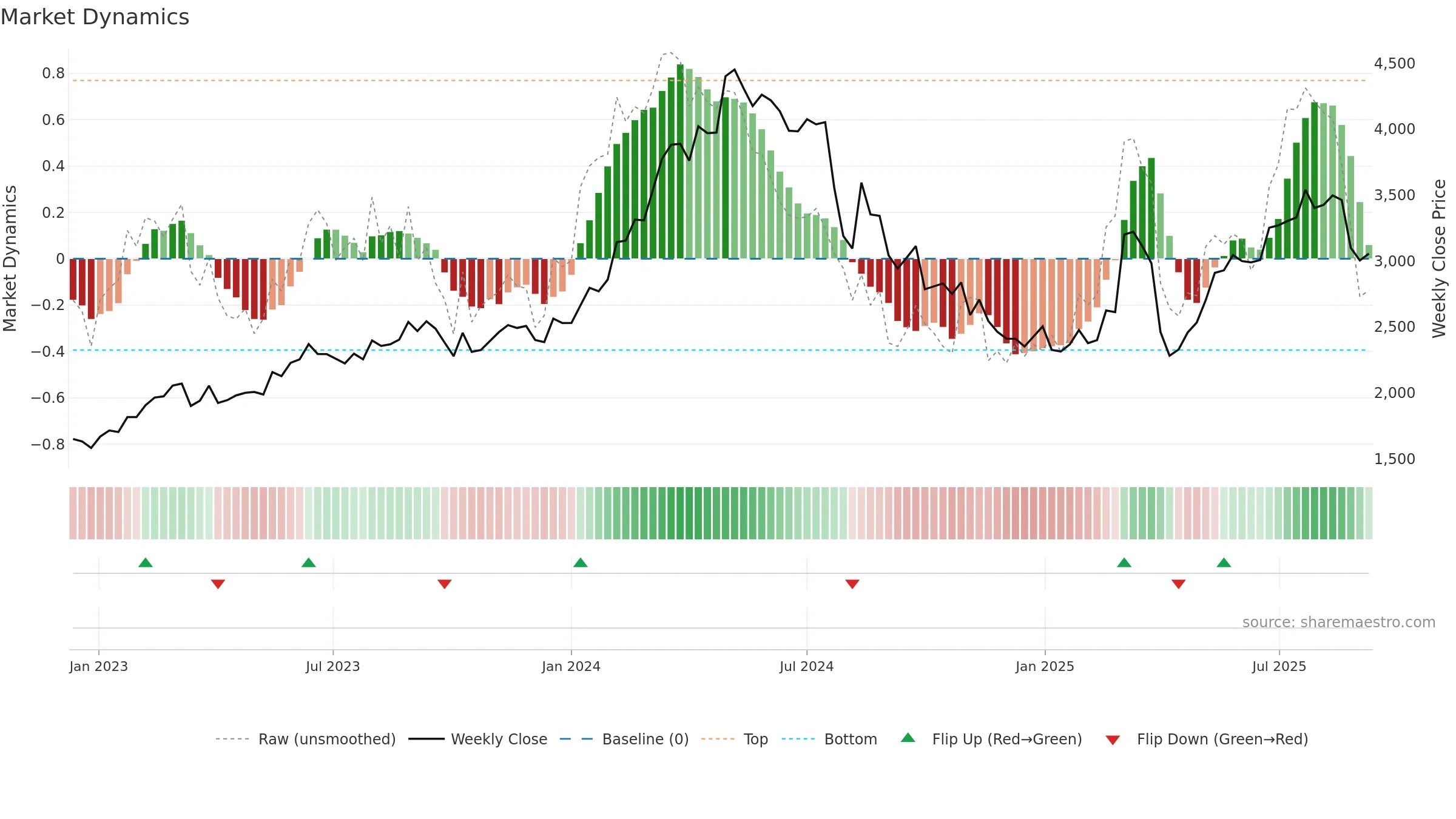
Task: Click the '0.8' left axis tick label
Action: click(53, 73)
